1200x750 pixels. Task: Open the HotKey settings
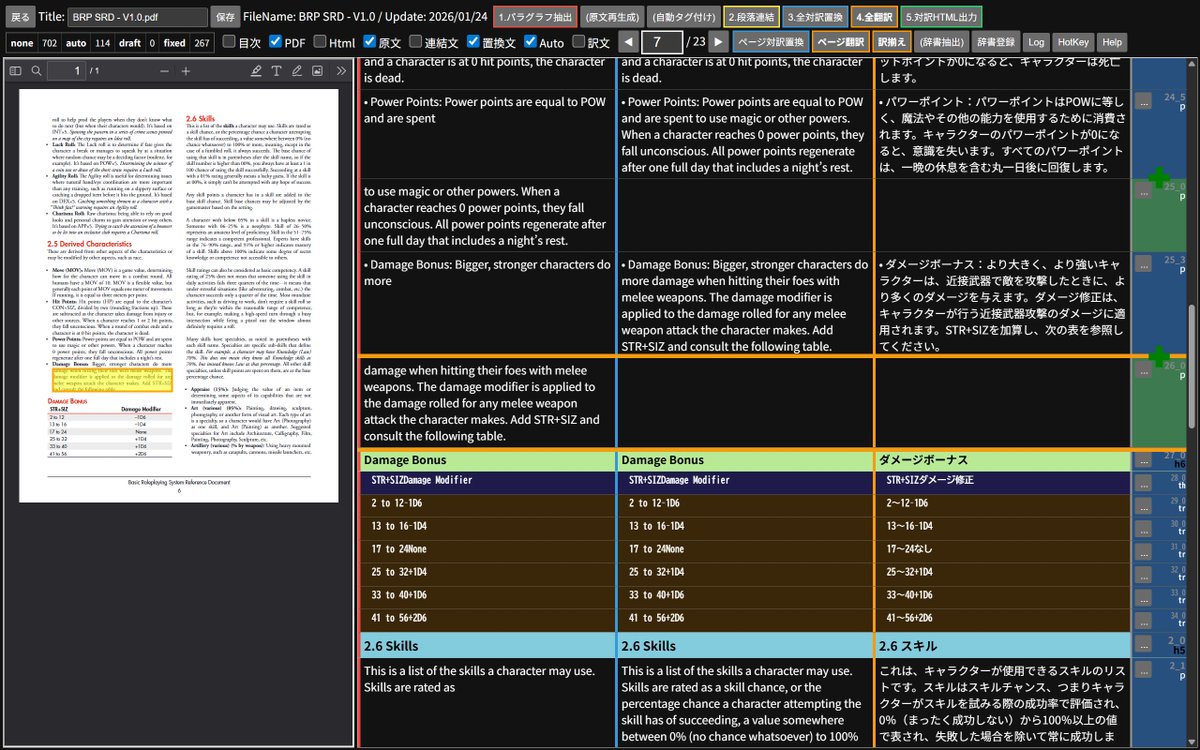[1072, 42]
